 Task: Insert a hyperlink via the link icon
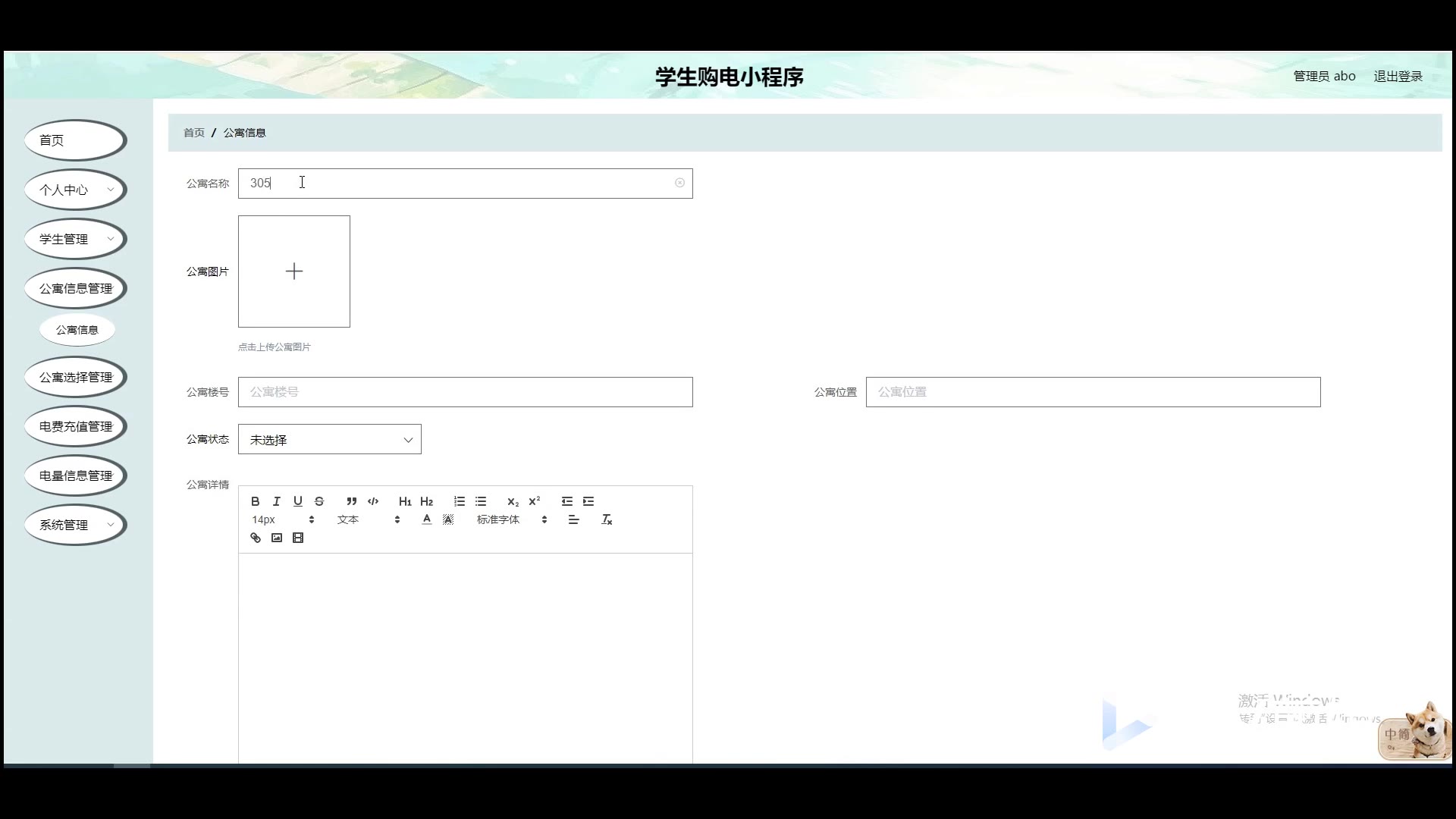[x=256, y=538]
